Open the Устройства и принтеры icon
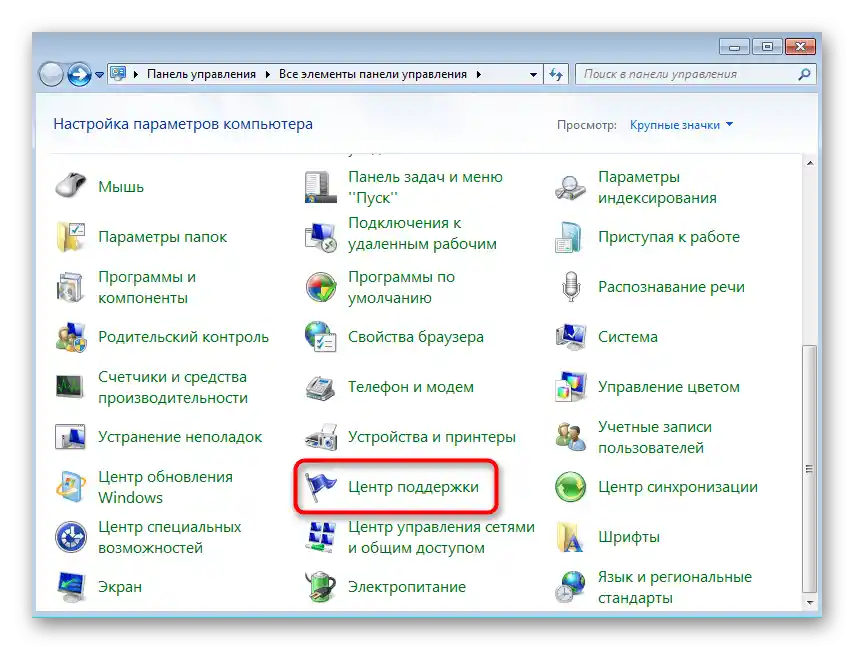The height and width of the screenshot is (650, 854). click(320, 437)
